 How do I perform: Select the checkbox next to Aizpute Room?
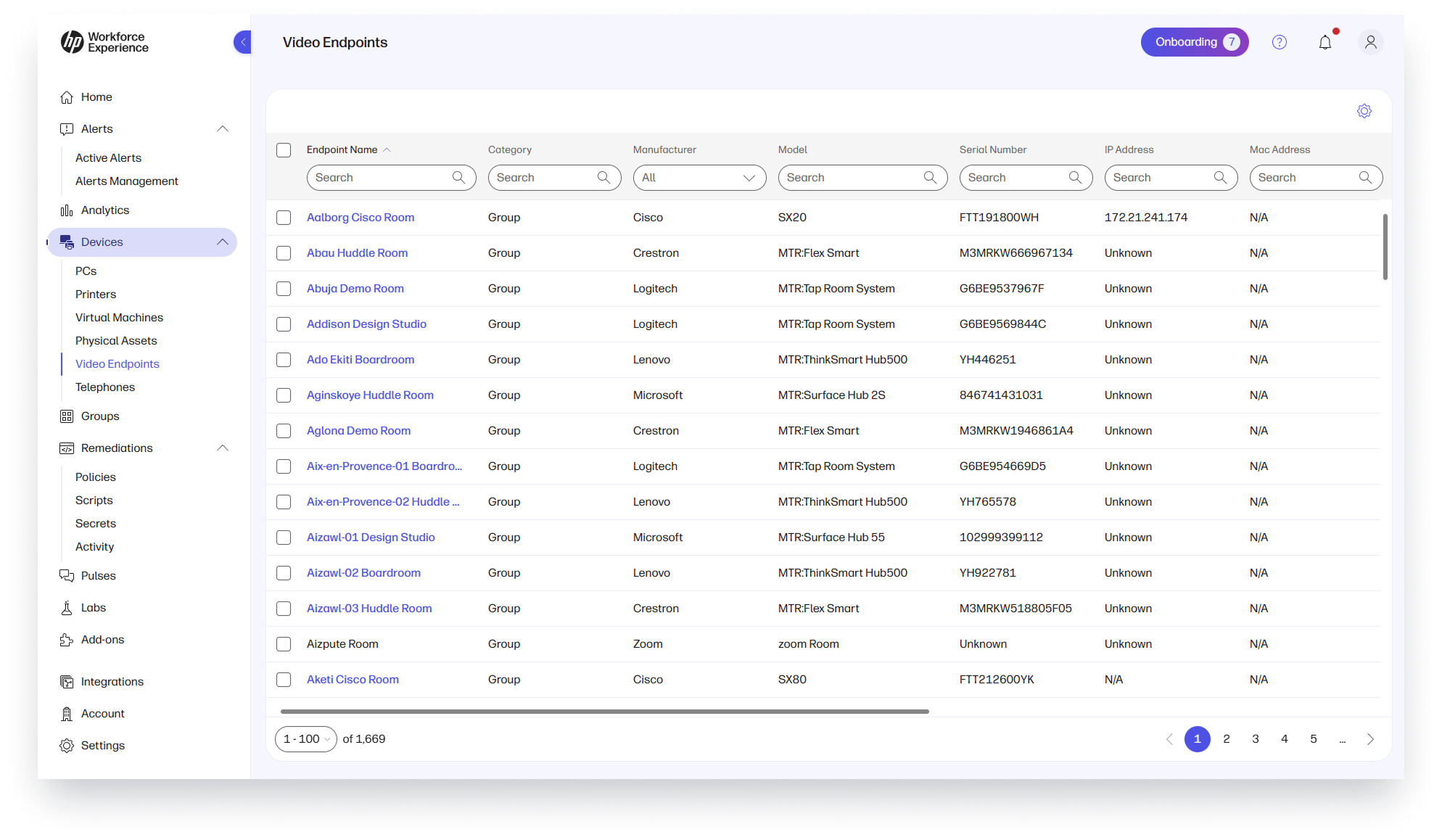click(284, 644)
